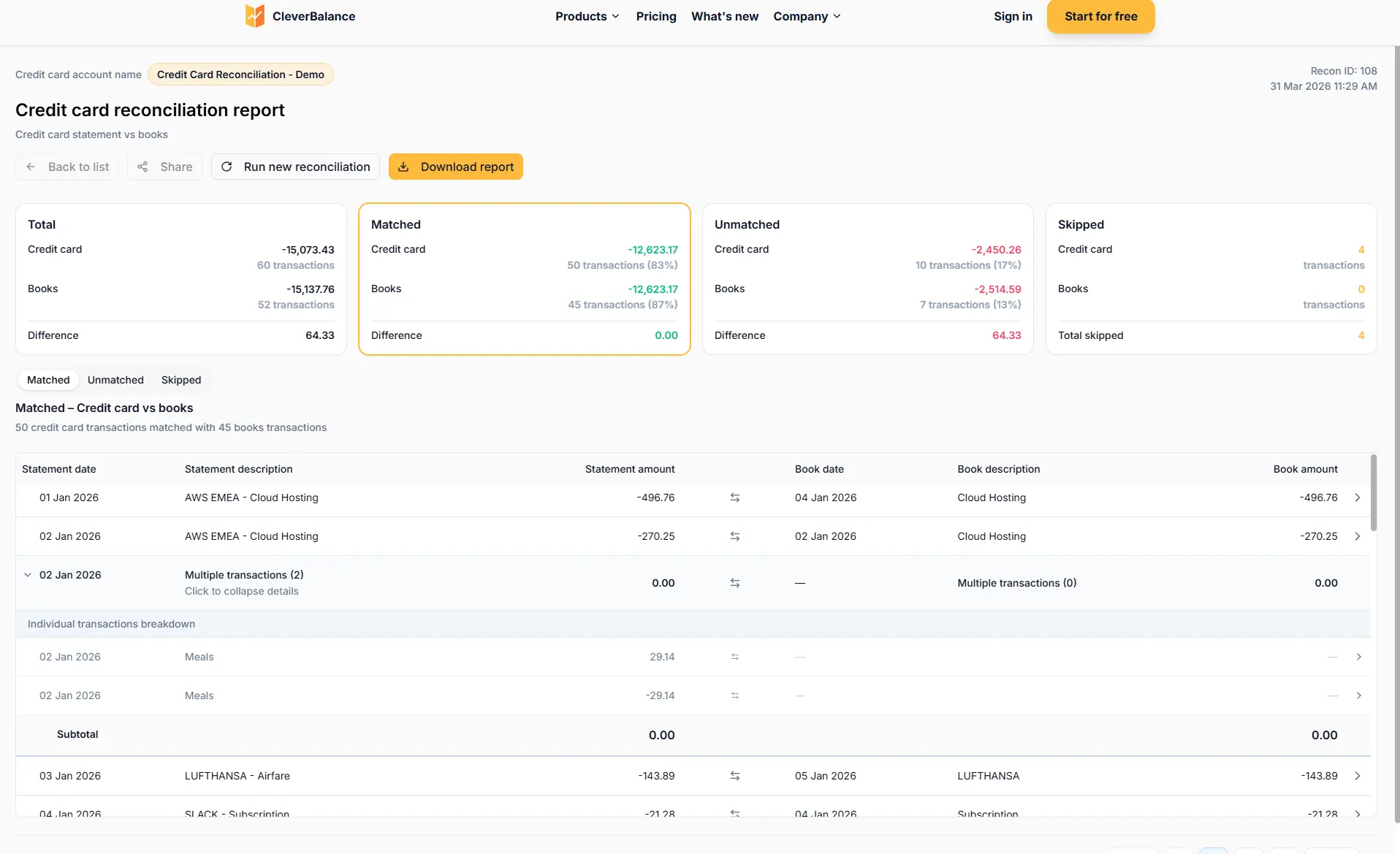Click Total credit card amount -15,073.43
1400x854 pixels.
[308, 250]
